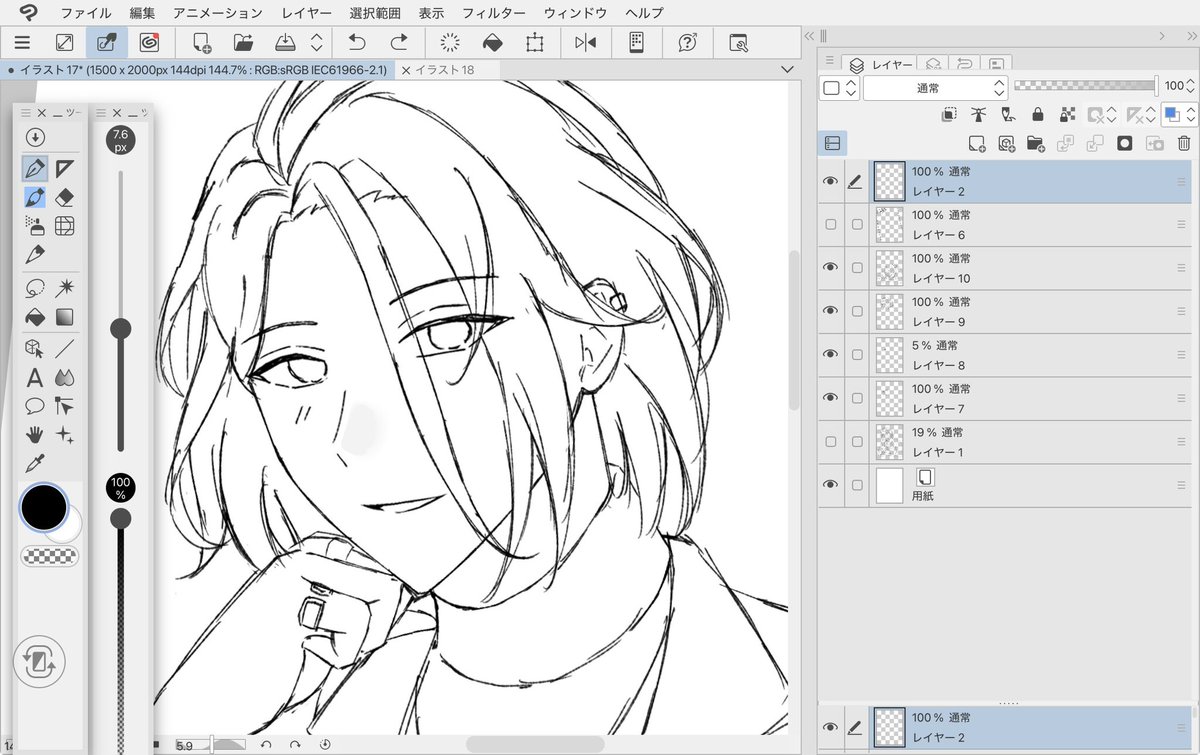Open 選択範囲 menu
This screenshot has width=1200, height=755.
pyautogui.click(x=375, y=13)
